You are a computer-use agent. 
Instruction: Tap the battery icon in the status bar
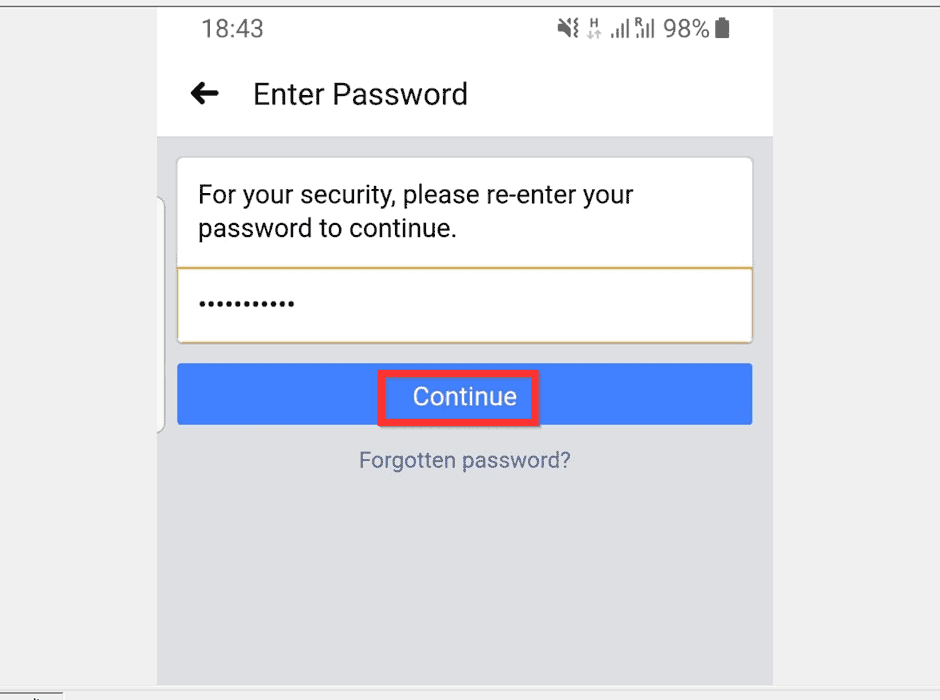[x=722, y=28]
